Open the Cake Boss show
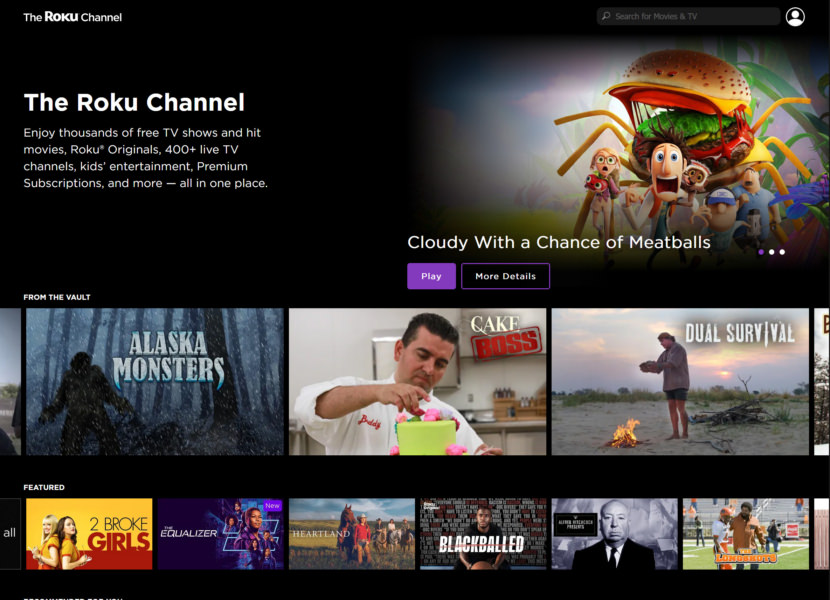Screen dimensions: 830x600 [416, 381]
